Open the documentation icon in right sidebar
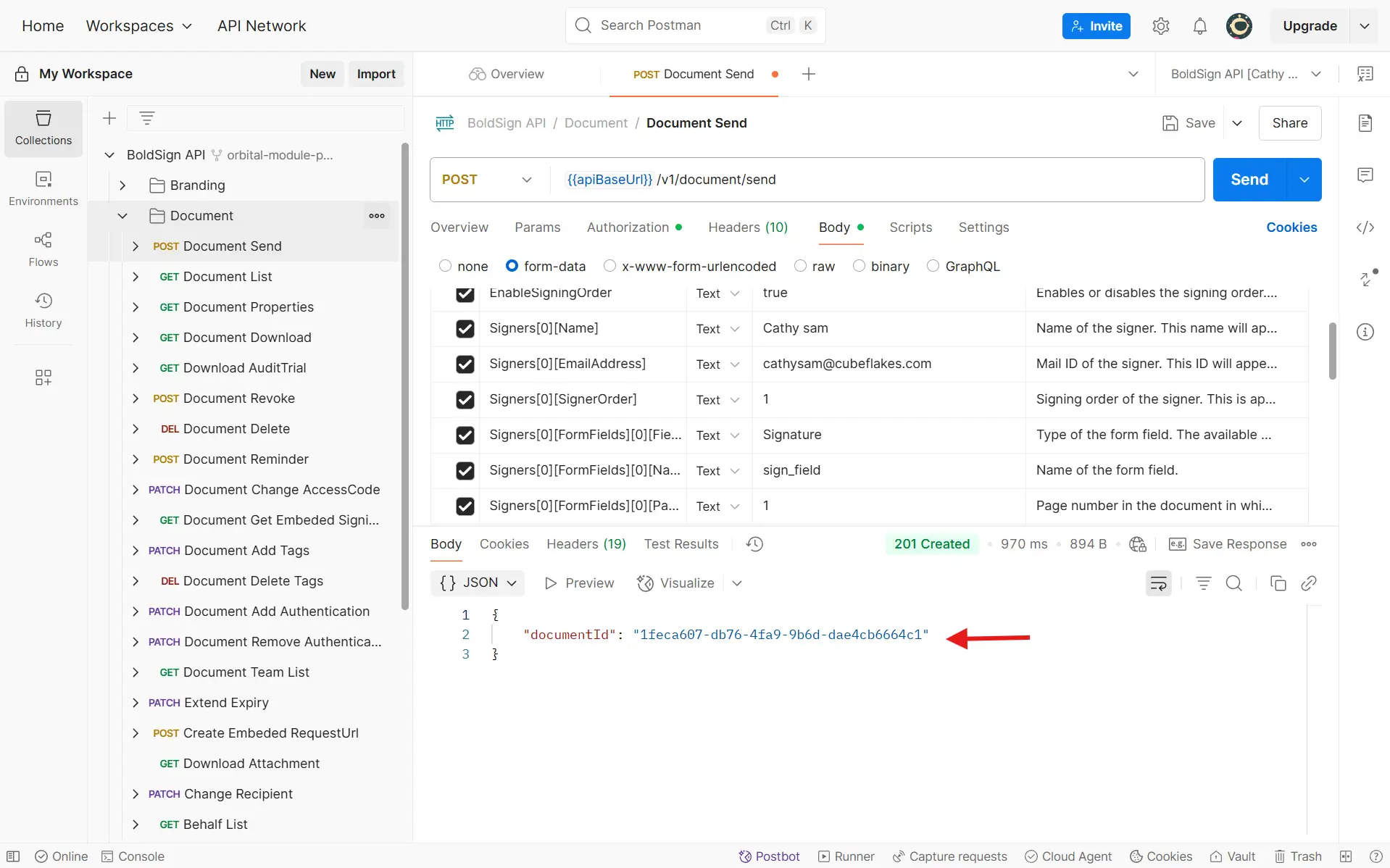Viewport: 1390px width, 868px height. tap(1365, 123)
